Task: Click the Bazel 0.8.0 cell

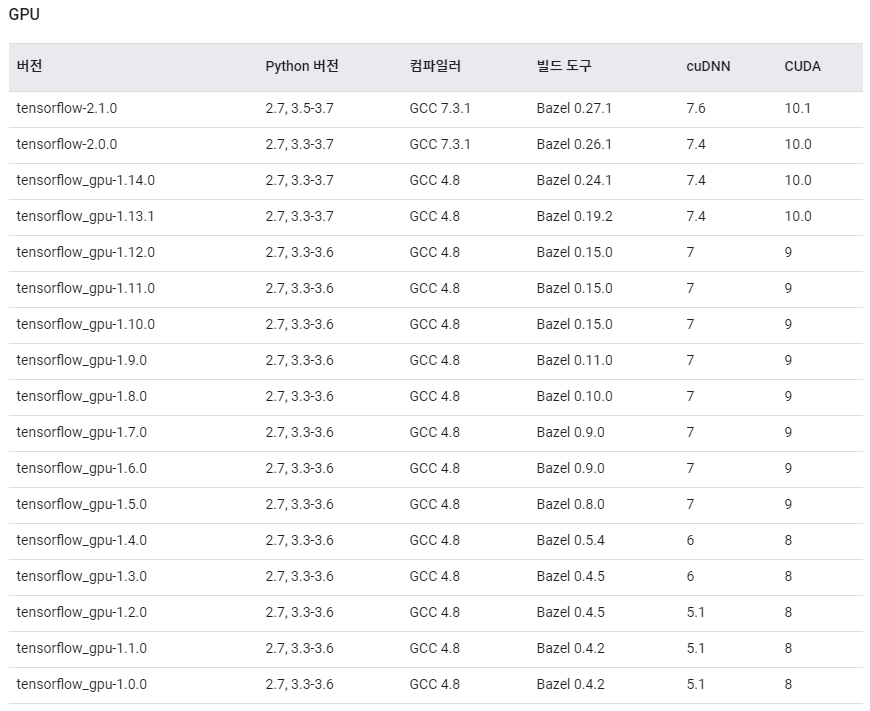Action: [570, 505]
